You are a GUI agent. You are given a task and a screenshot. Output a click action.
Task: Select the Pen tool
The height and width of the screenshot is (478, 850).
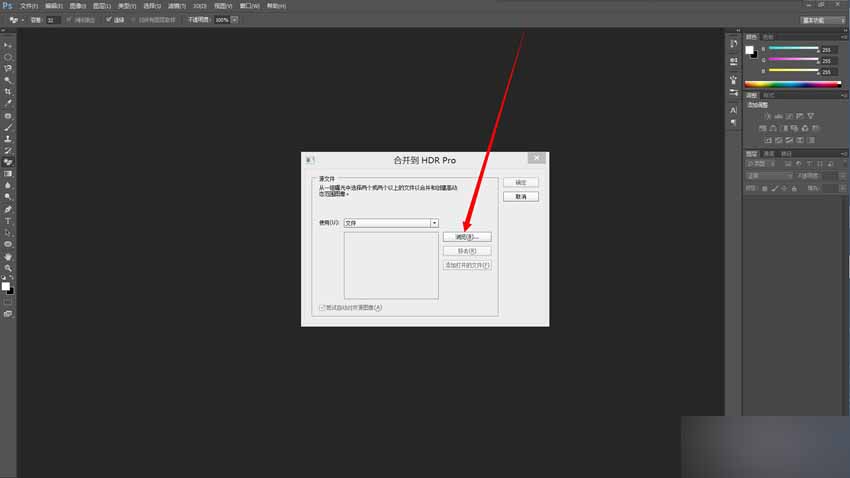8,209
